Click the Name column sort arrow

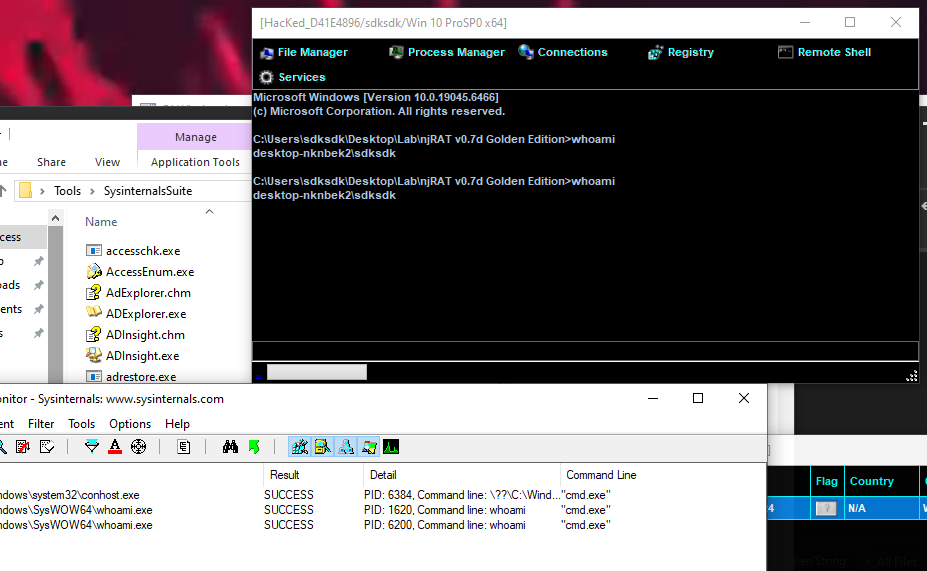(x=209, y=211)
